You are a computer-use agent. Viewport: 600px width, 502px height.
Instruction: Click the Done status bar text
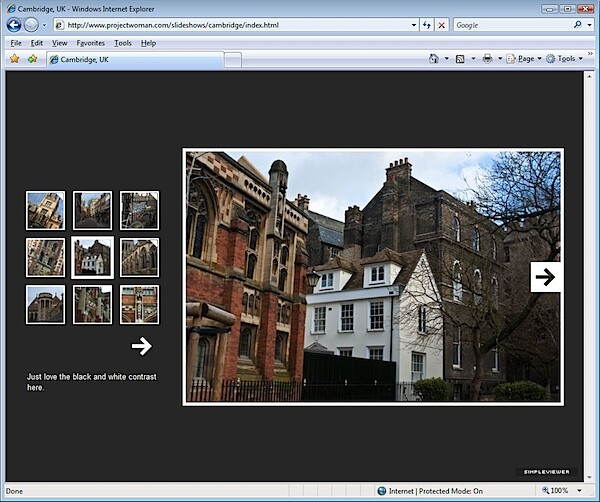15,491
